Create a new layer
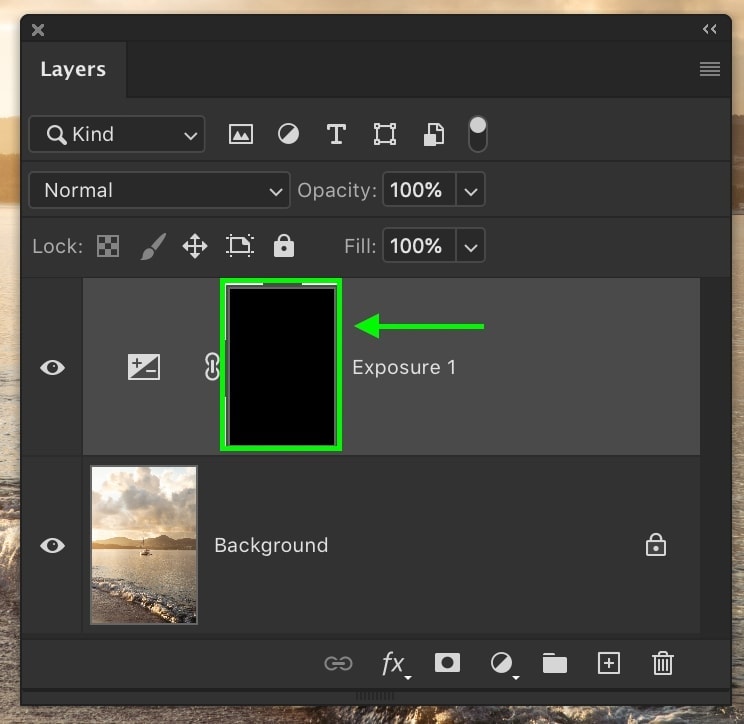The image size is (744, 724). [609, 663]
